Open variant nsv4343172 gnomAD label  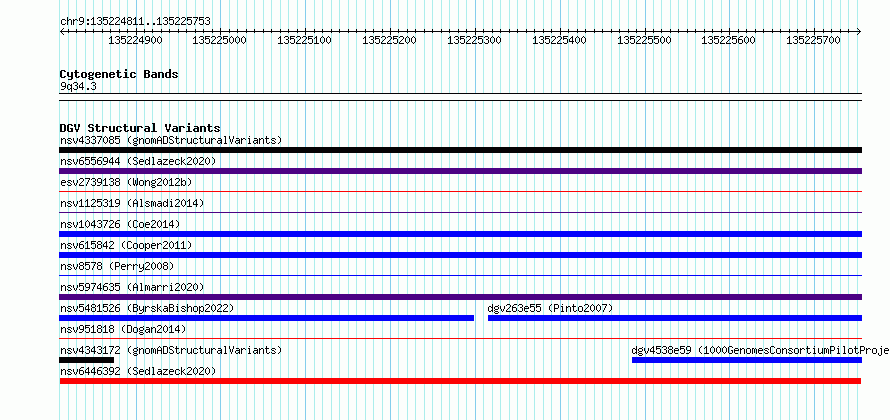[171, 350]
